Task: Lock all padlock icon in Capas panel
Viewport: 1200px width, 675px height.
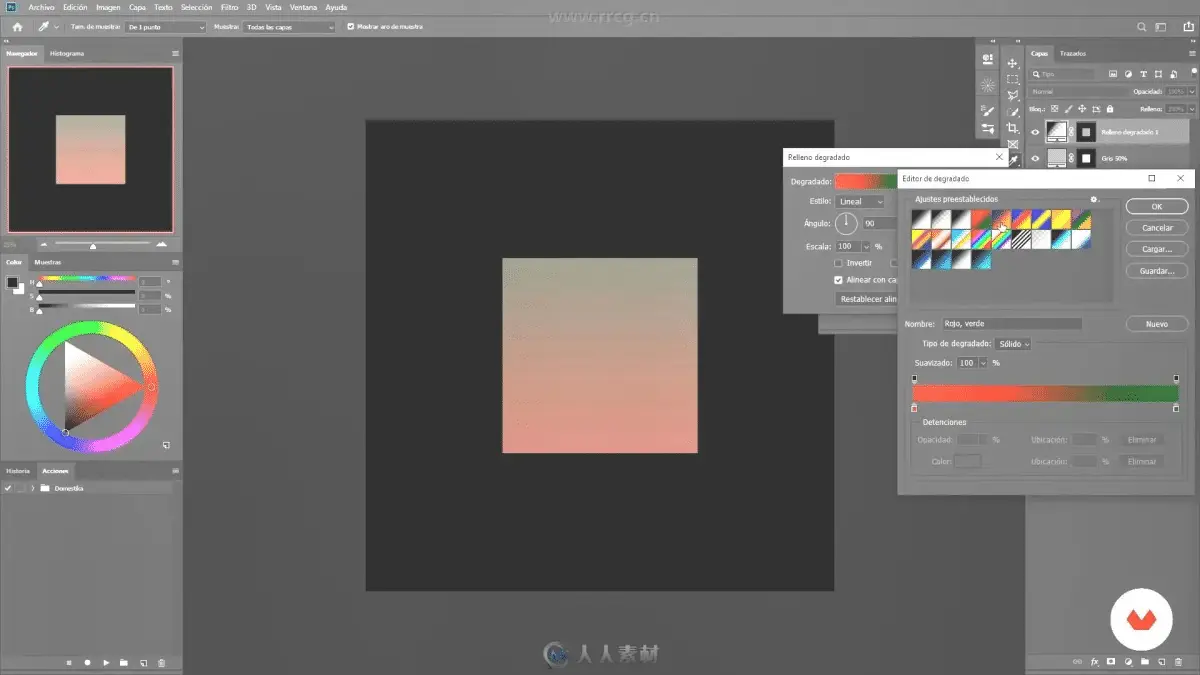Action: coord(1108,108)
